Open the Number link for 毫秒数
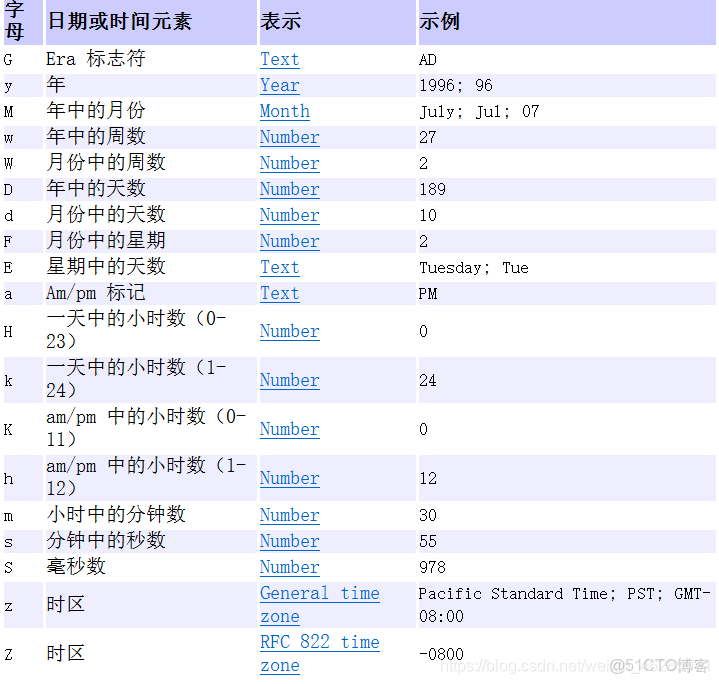The width and height of the screenshot is (719, 684). coord(290,567)
